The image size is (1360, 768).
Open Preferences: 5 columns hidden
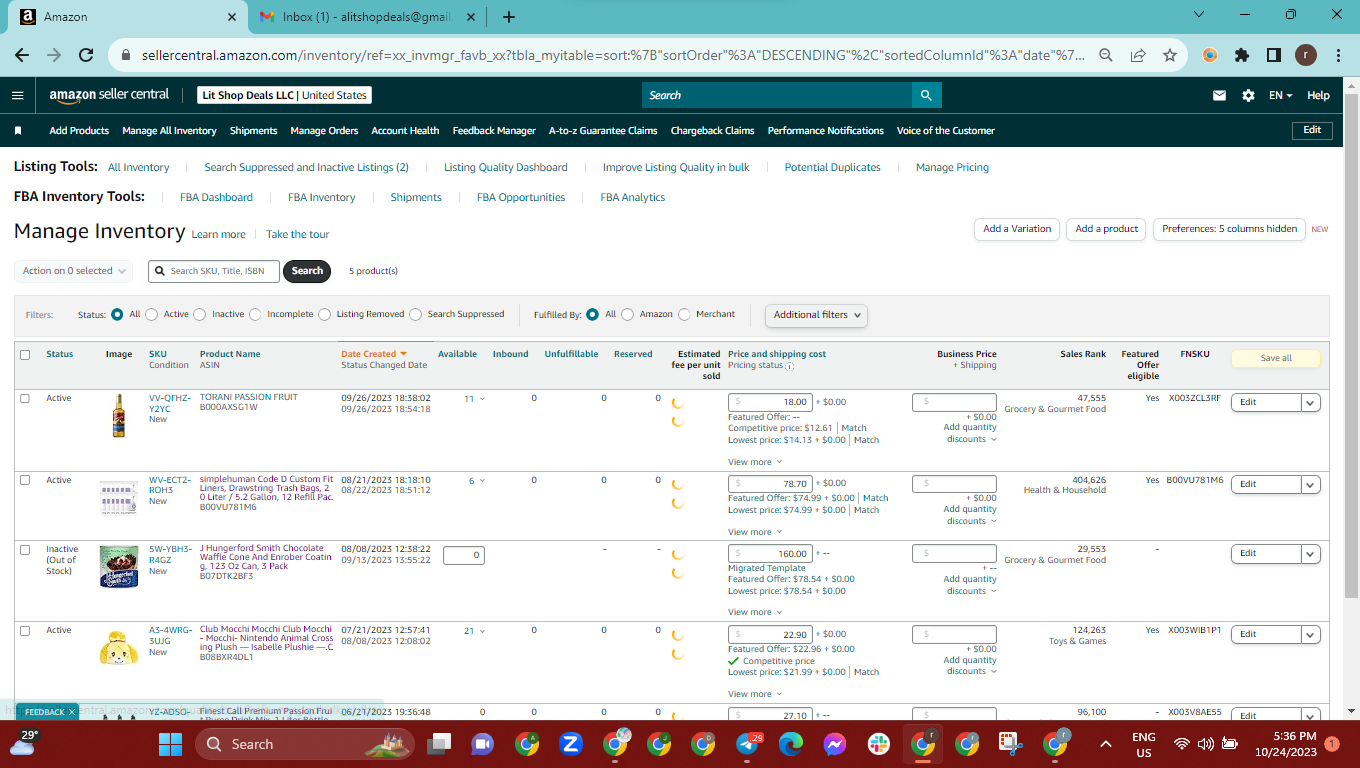[x=1229, y=229]
